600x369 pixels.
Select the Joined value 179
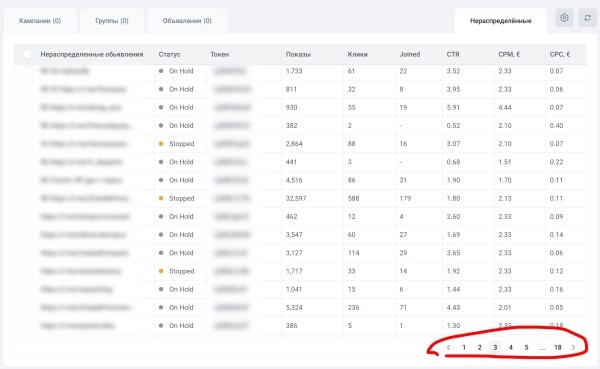[405, 198]
